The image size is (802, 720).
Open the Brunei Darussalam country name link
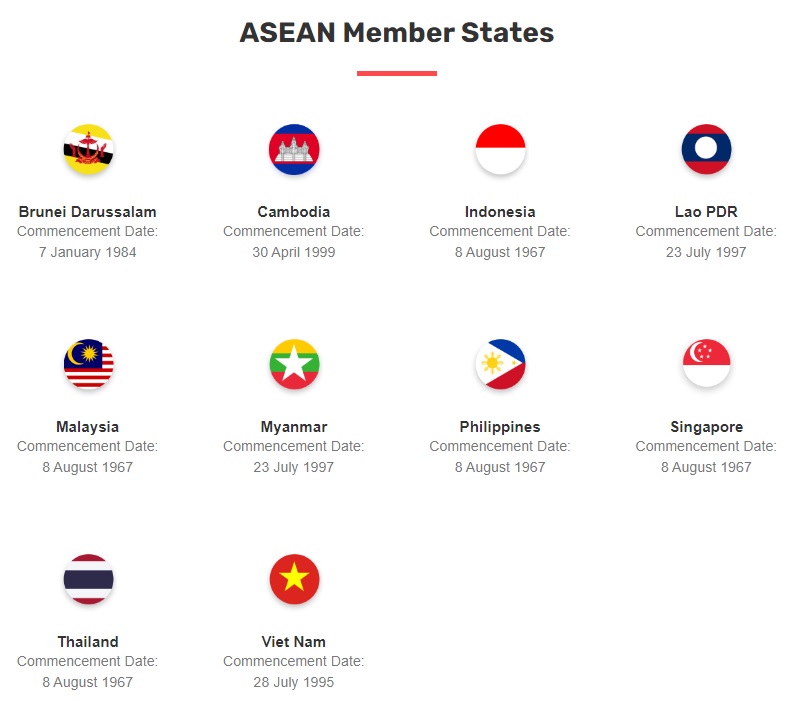click(x=88, y=212)
